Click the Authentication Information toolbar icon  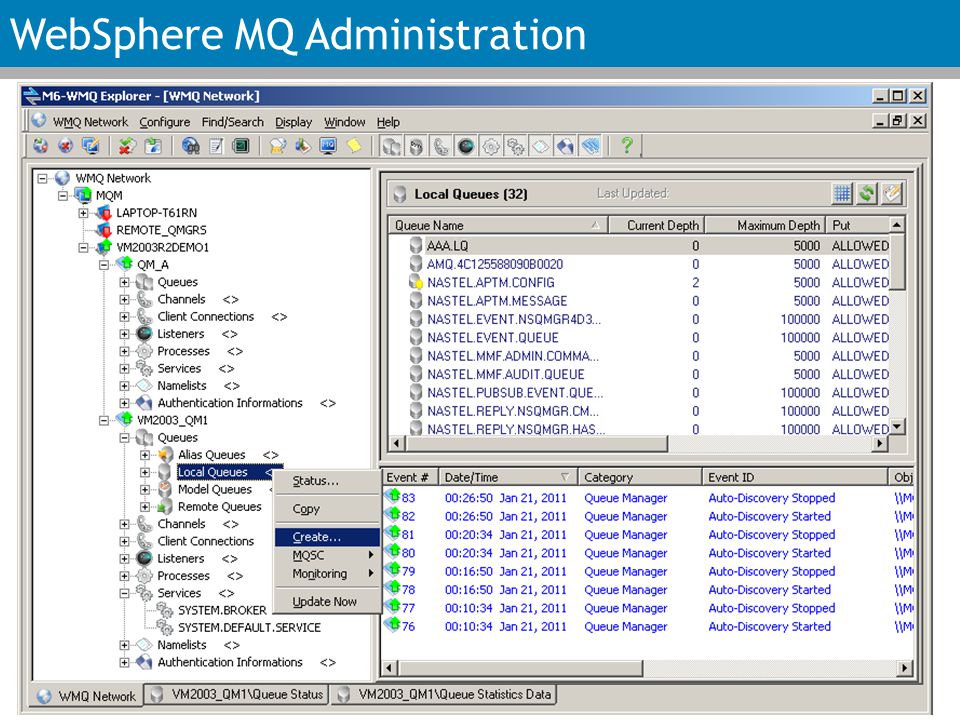[x=566, y=146]
